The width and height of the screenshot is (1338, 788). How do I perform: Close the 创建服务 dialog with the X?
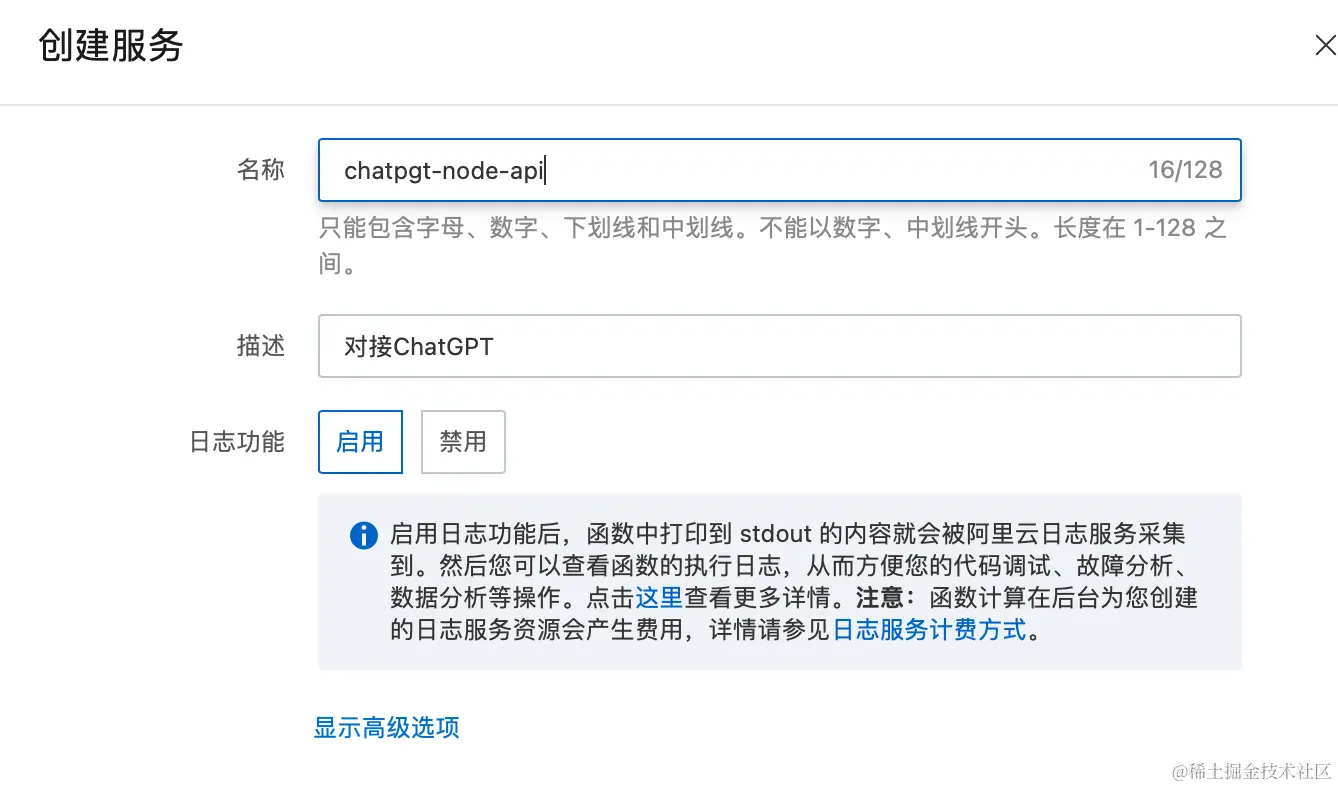(1326, 45)
